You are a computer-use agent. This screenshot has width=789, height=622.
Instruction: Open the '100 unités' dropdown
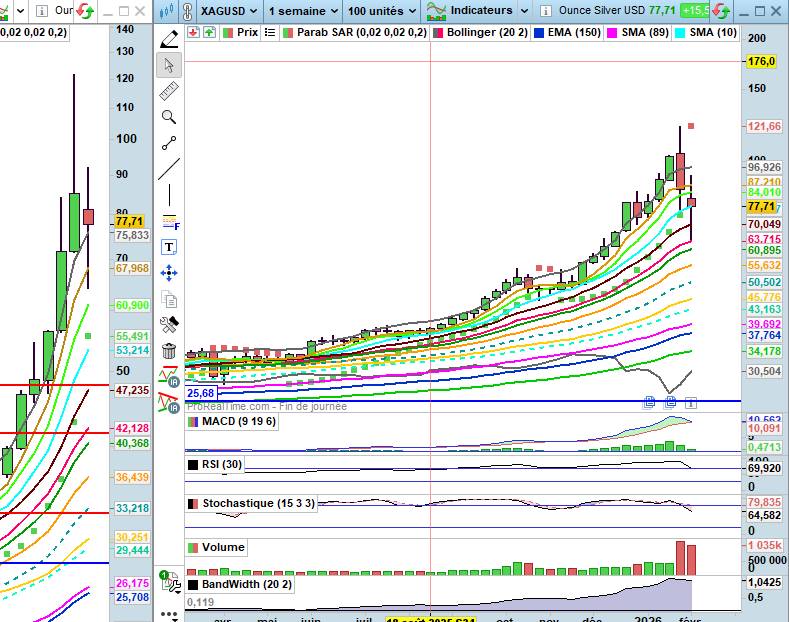(x=382, y=11)
